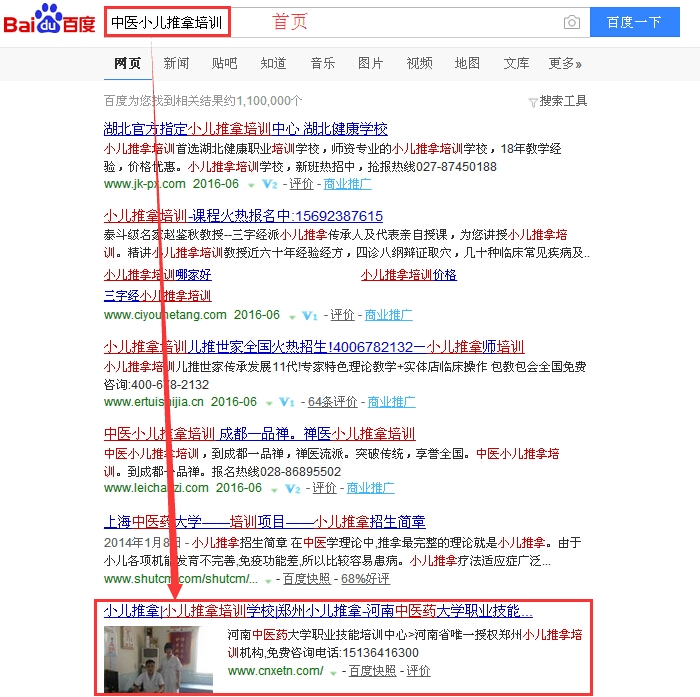
Task: Expand dropdown arrow after www.ciyounetang.com date
Action: (x=292, y=317)
